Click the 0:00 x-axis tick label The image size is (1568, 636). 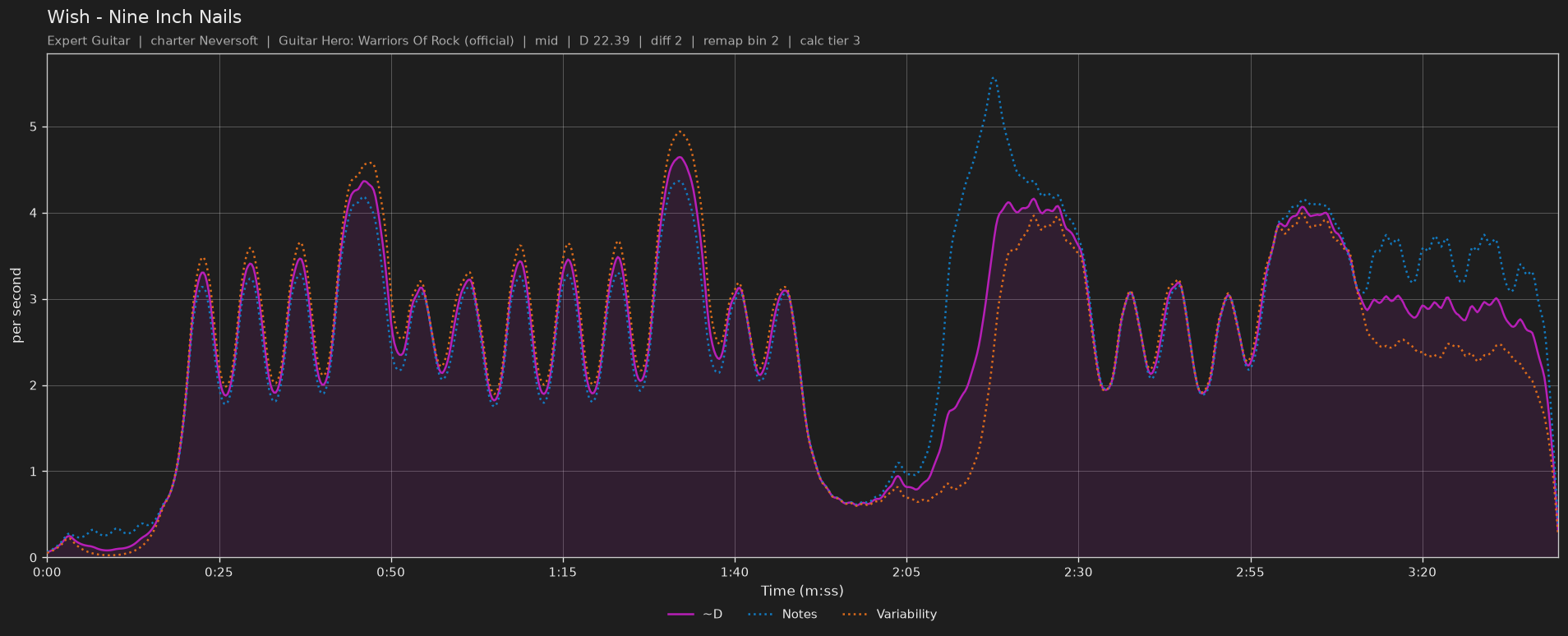coord(47,572)
